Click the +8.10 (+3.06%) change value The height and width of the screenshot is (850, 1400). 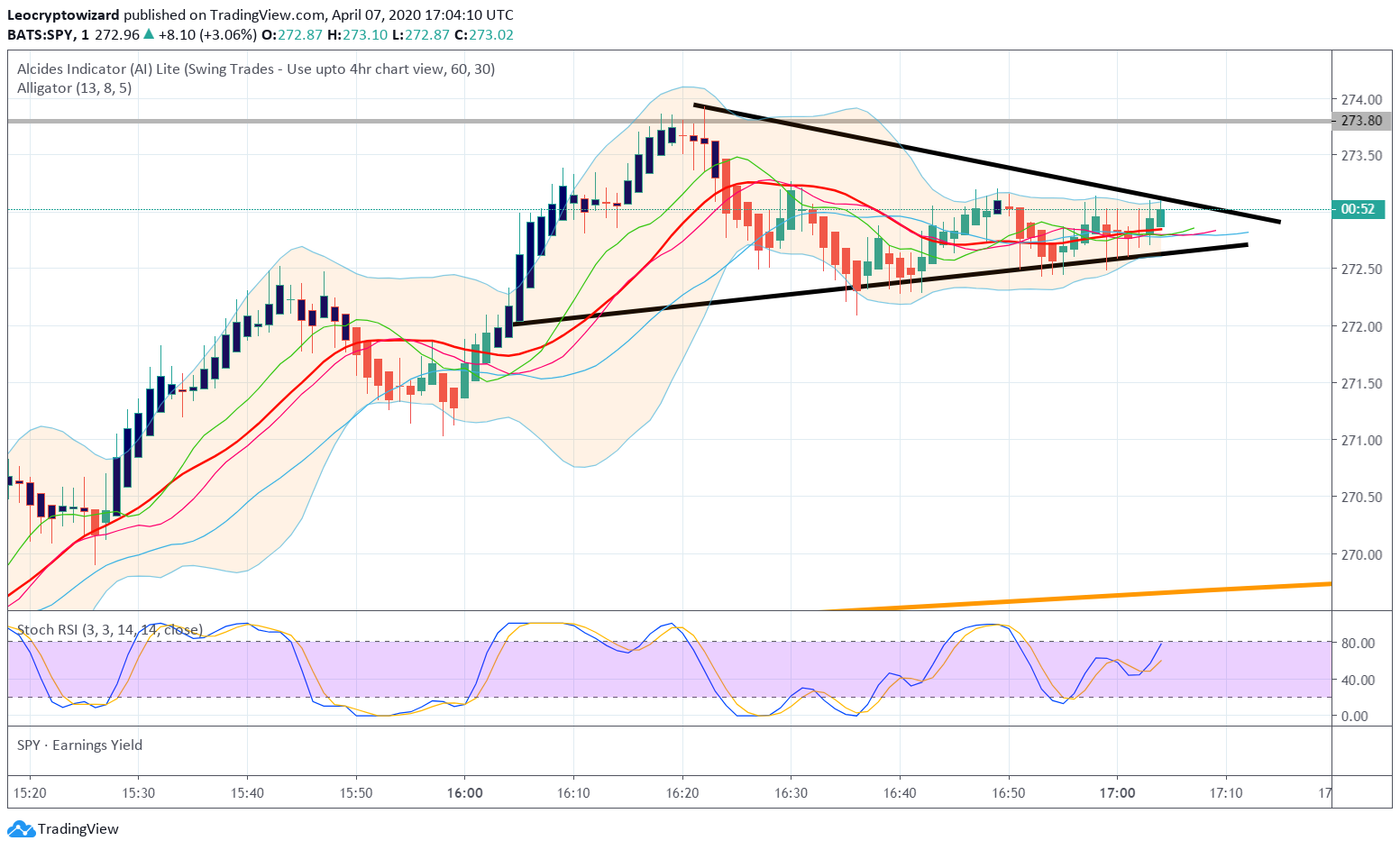coord(206,34)
